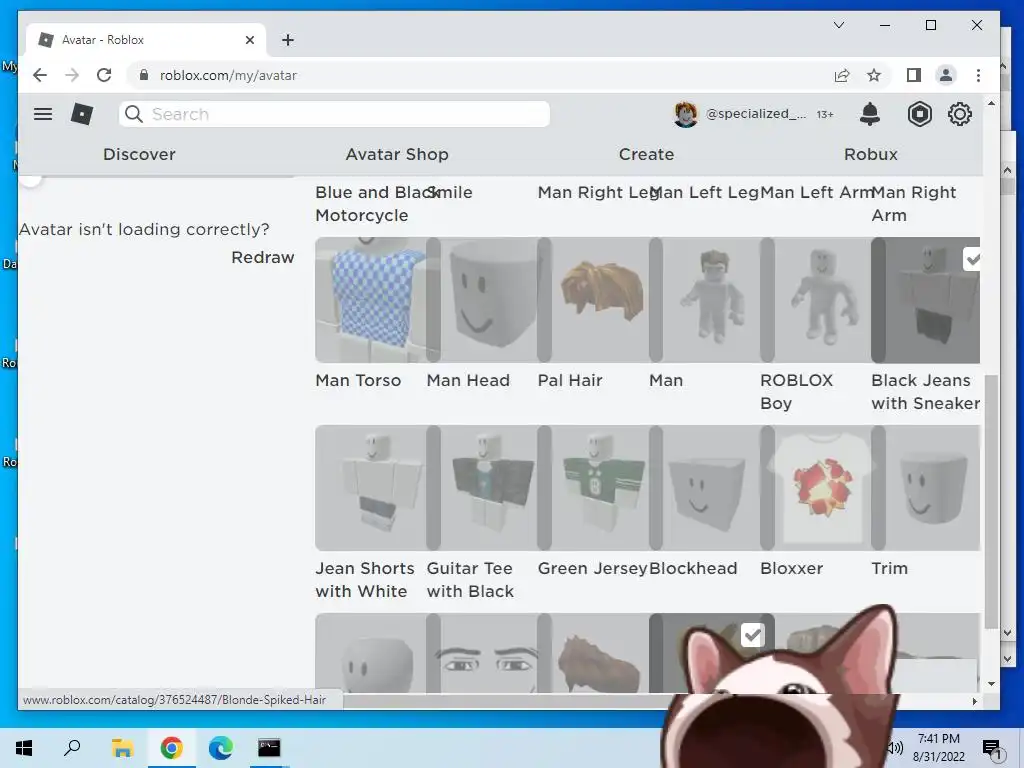Click the share page icon in address bar
The image size is (1024, 768).
842,75
